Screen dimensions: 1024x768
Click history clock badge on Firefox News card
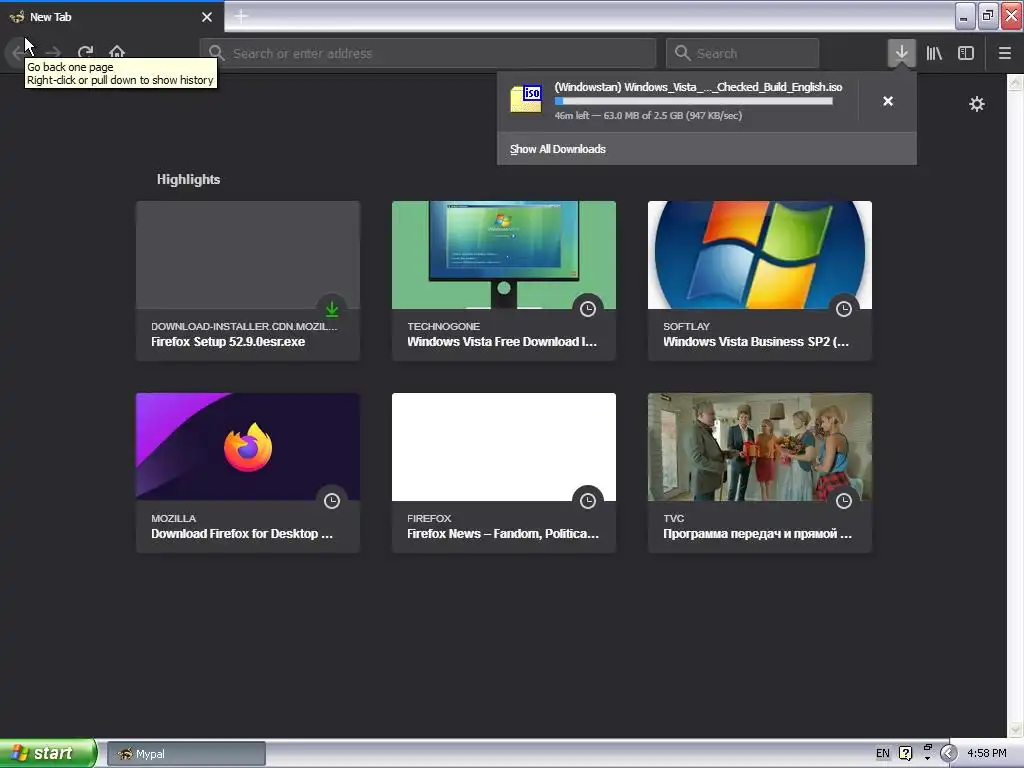pyautogui.click(x=588, y=501)
